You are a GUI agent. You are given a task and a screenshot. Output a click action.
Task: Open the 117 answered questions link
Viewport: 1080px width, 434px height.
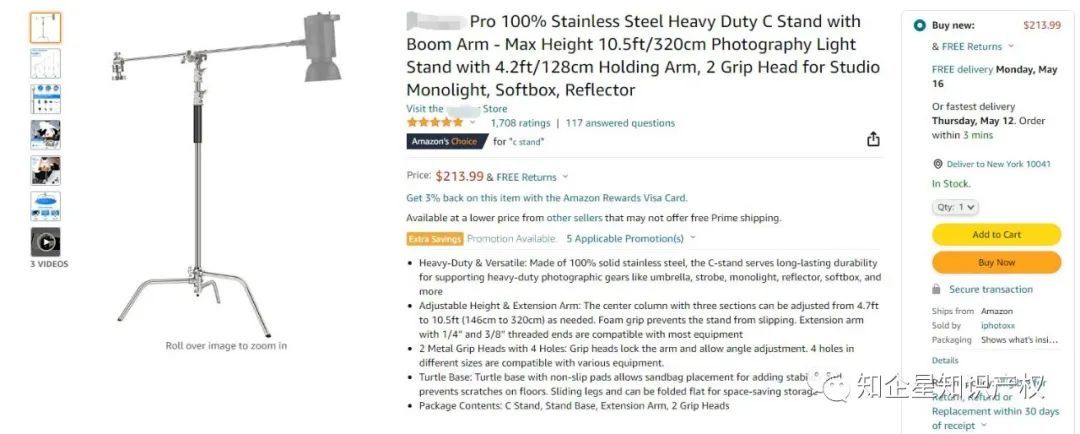(620, 123)
